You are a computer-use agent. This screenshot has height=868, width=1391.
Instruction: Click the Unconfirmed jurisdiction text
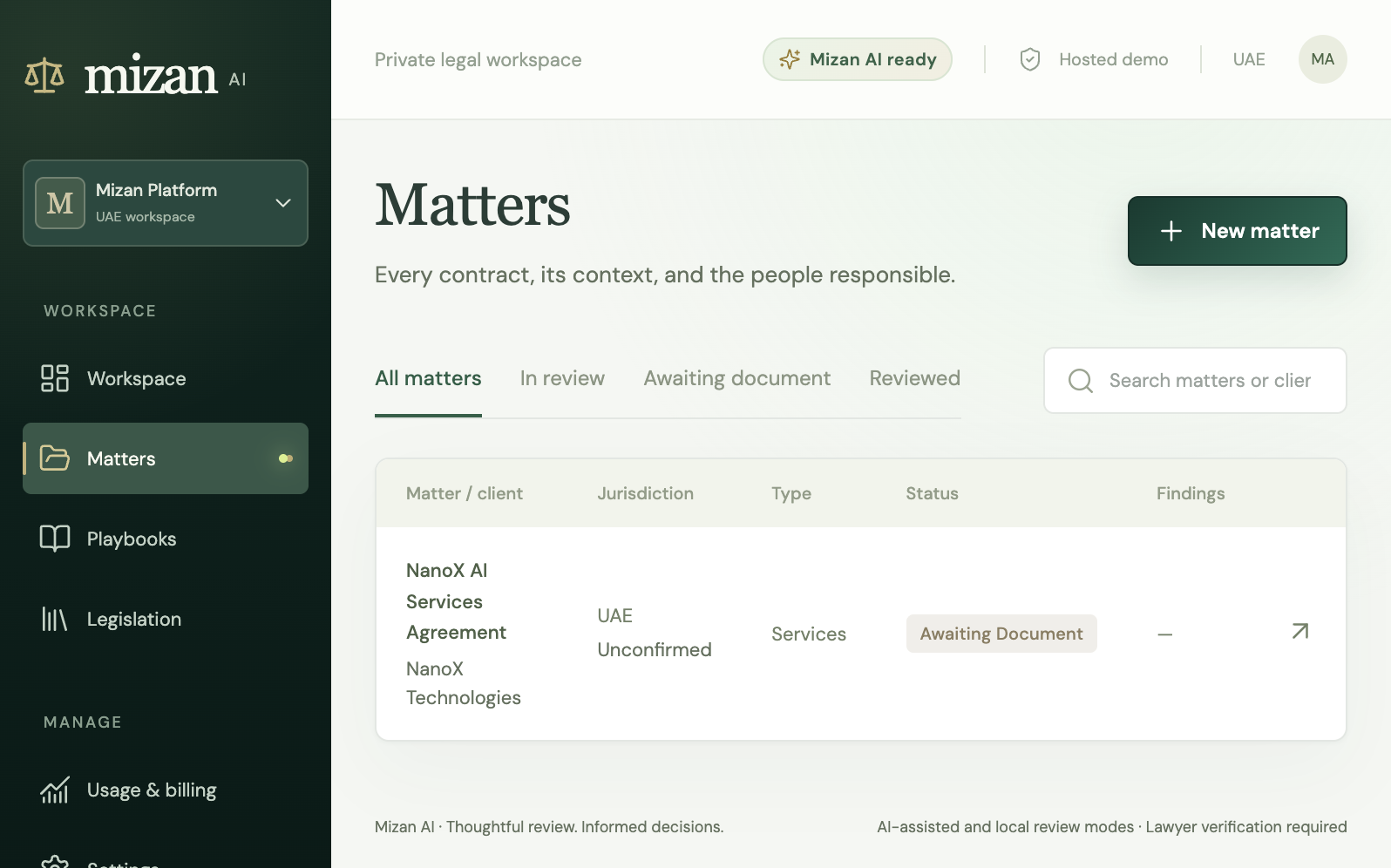coord(655,650)
